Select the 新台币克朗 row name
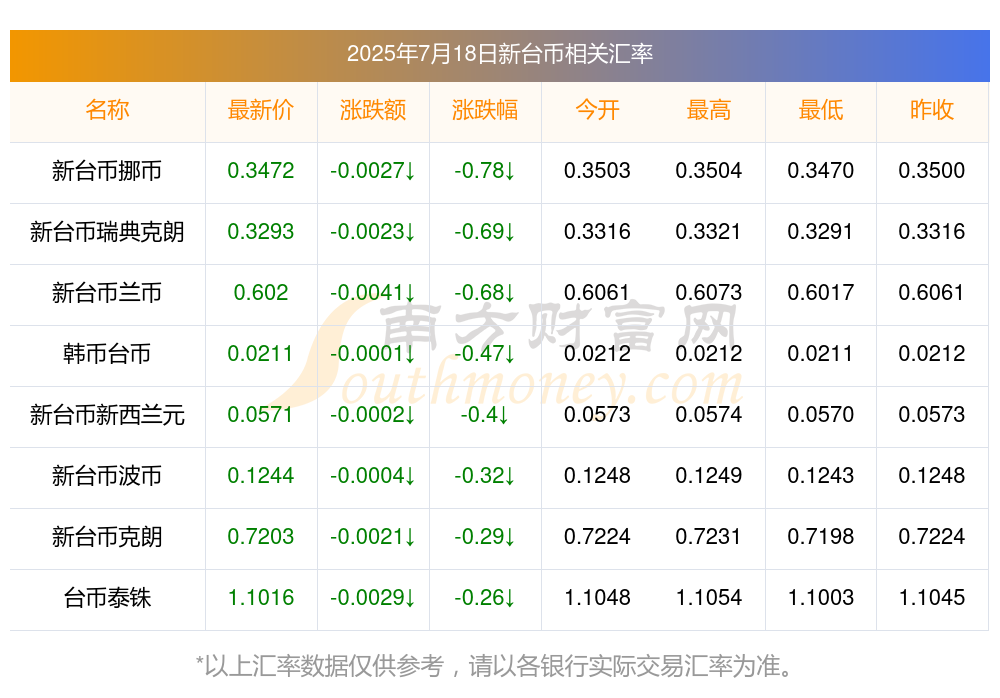This screenshot has width=1000, height=698. [x=107, y=537]
